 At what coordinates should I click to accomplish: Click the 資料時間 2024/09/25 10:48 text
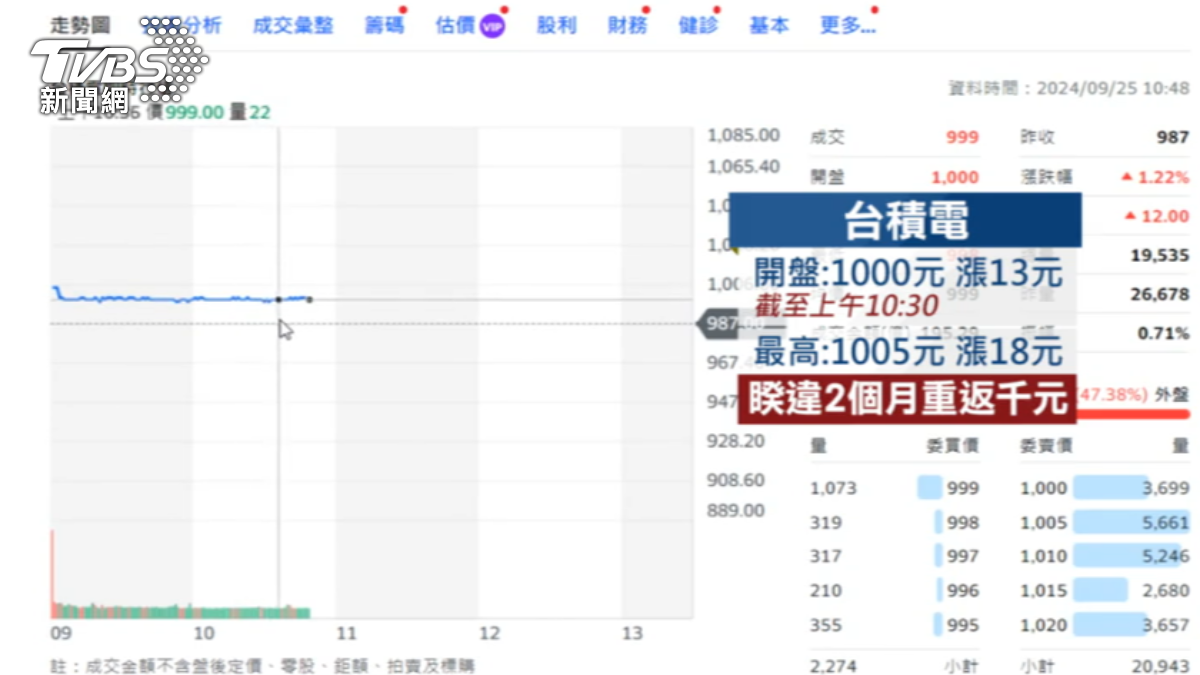(1068, 88)
